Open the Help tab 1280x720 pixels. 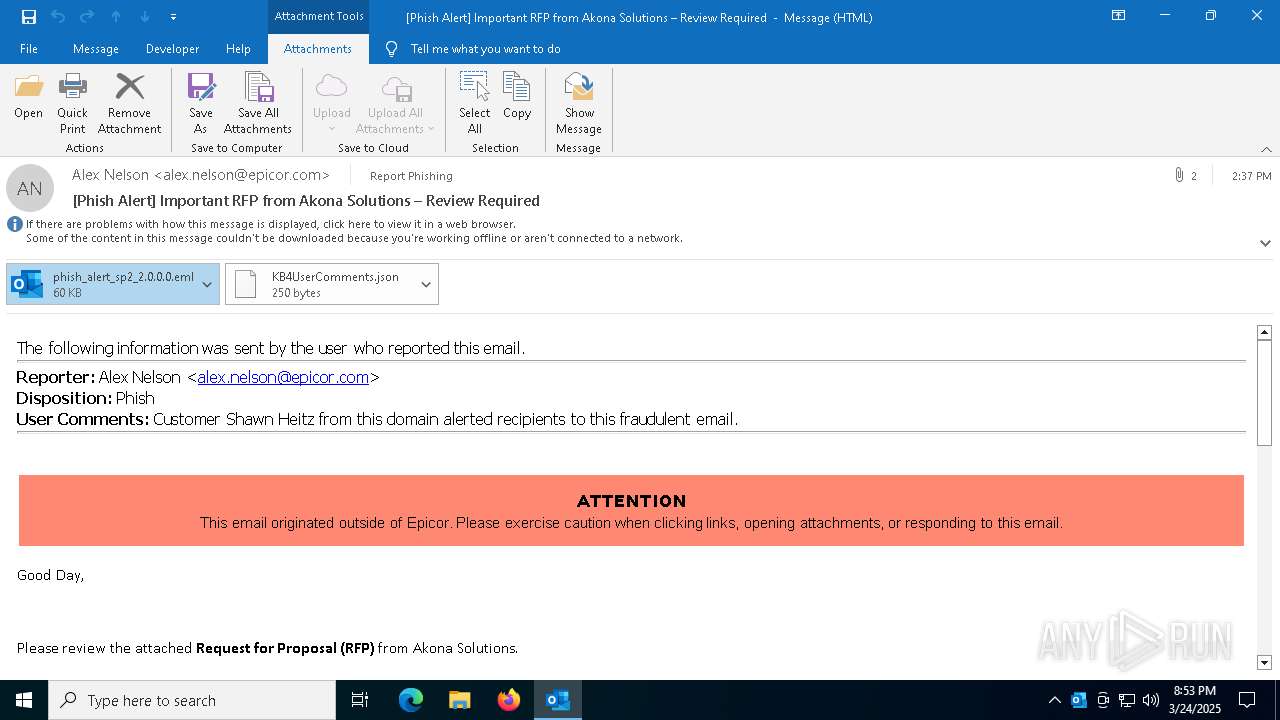point(238,49)
